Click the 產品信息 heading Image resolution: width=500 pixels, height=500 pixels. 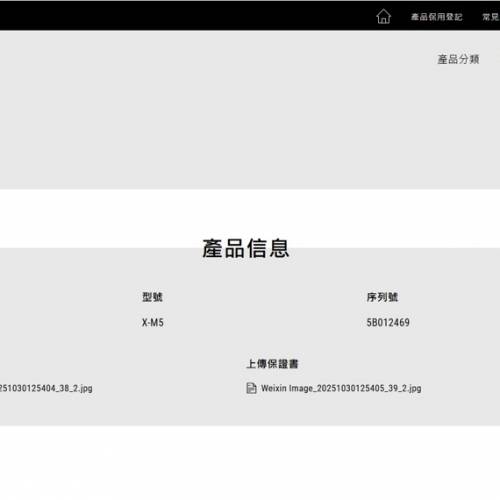coord(246,248)
